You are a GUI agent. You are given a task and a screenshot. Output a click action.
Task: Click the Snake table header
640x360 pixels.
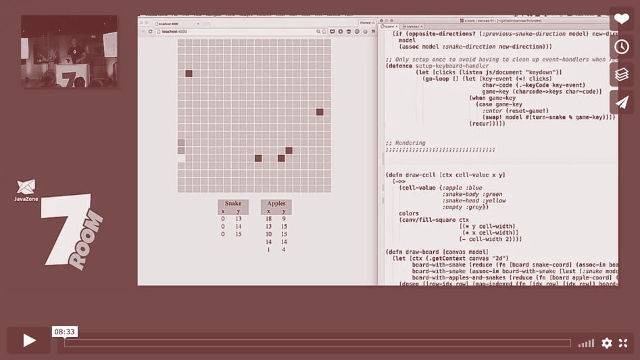[x=233, y=203]
